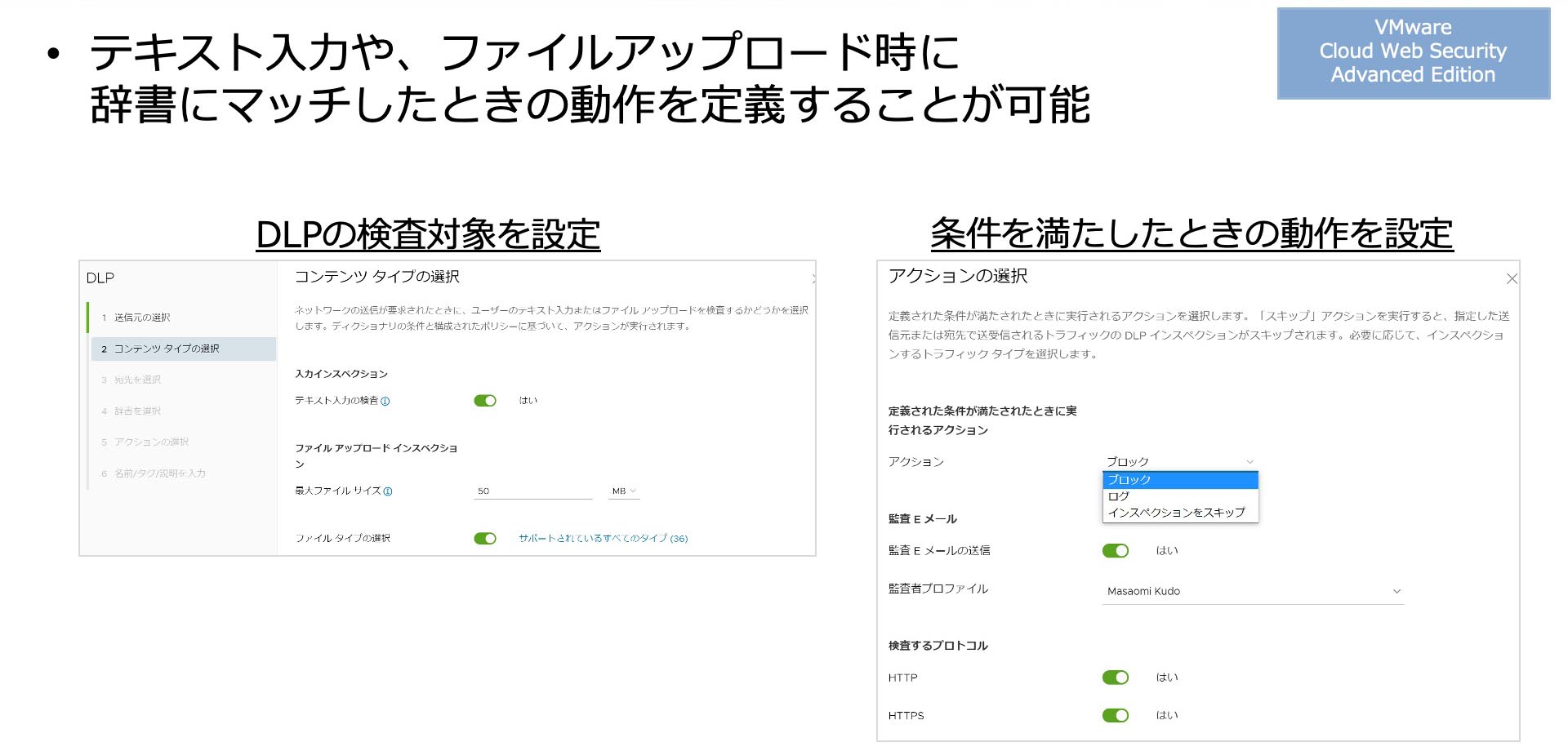Open the アクション dropdown
This screenshot has width=1568, height=751.
click(1178, 461)
